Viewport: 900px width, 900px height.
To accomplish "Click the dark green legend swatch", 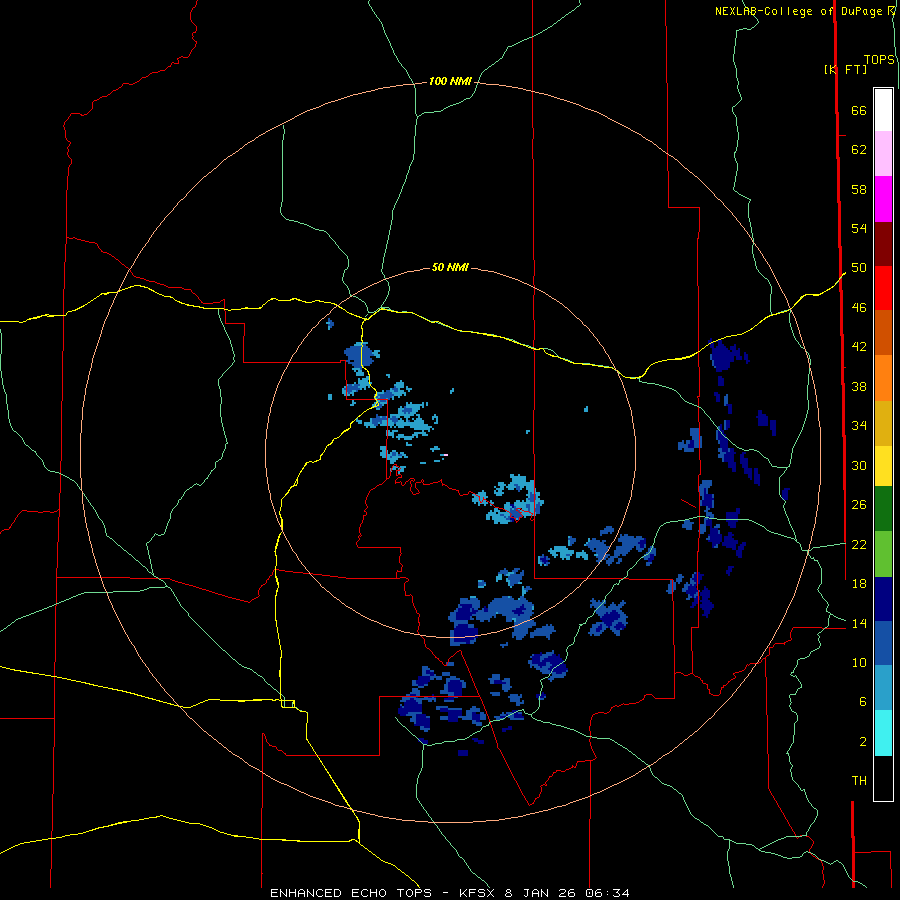I will click(883, 509).
